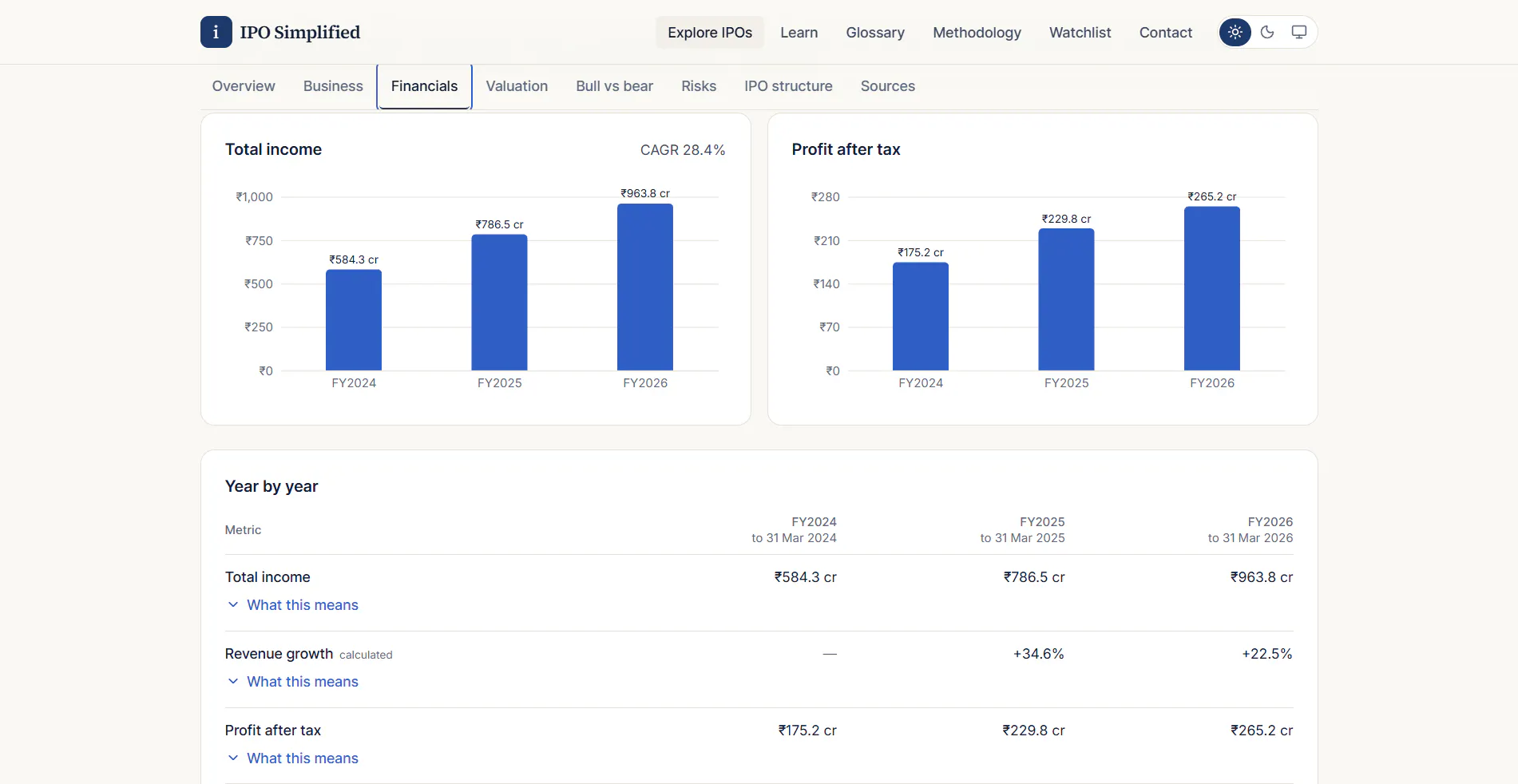The width and height of the screenshot is (1518, 784).
Task: Open the Risks tab
Action: click(699, 86)
